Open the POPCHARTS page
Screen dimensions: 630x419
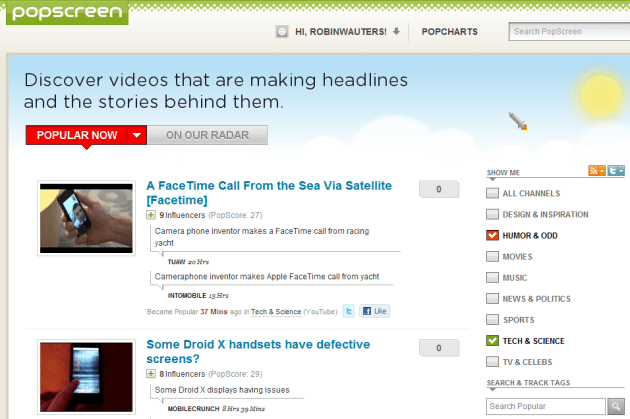click(450, 32)
